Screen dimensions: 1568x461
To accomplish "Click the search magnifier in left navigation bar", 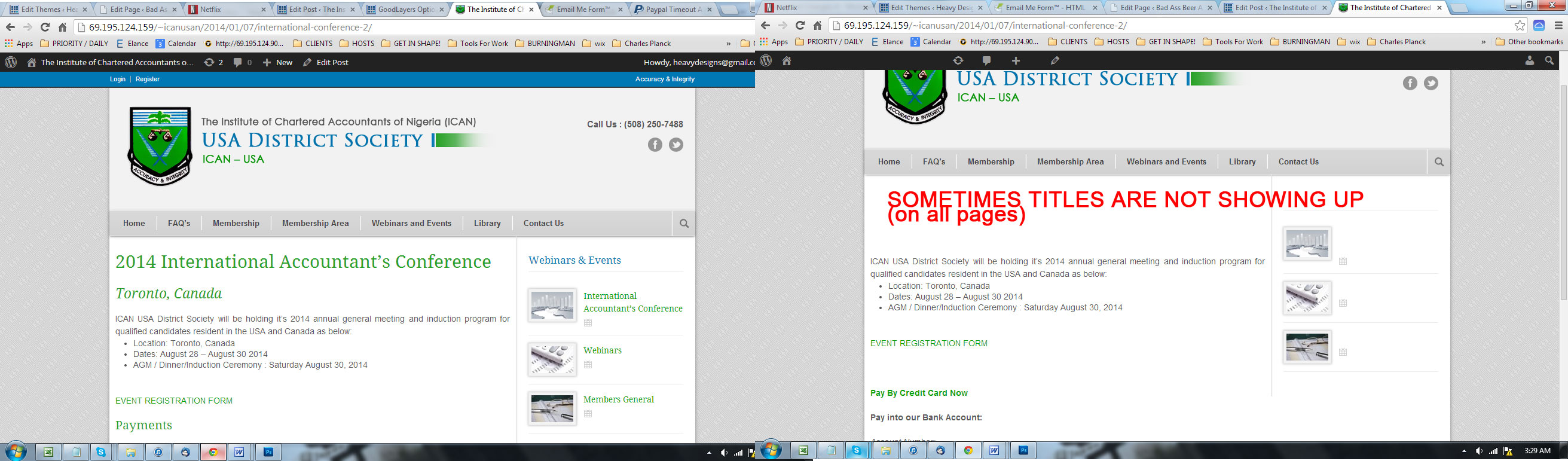I will pos(683,224).
